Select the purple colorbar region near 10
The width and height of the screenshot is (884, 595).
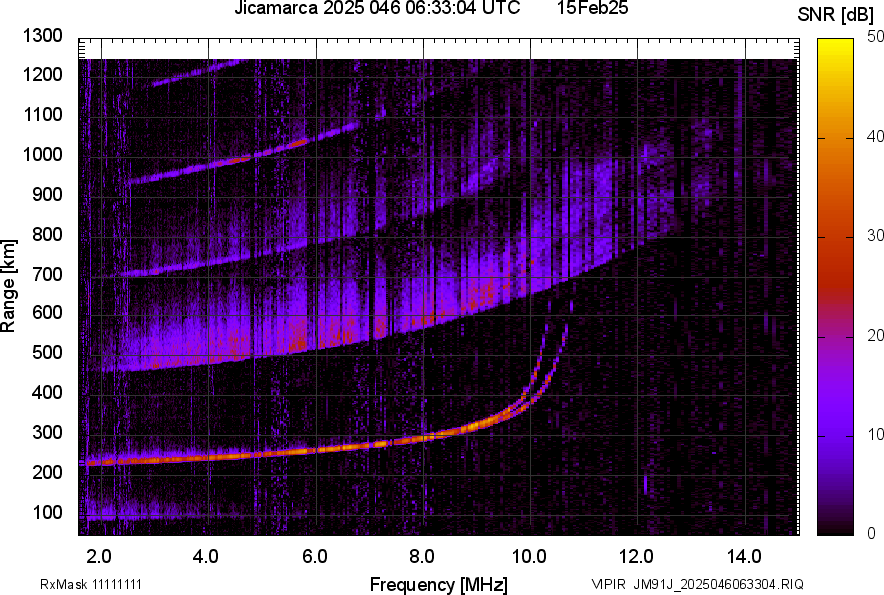pos(836,435)
